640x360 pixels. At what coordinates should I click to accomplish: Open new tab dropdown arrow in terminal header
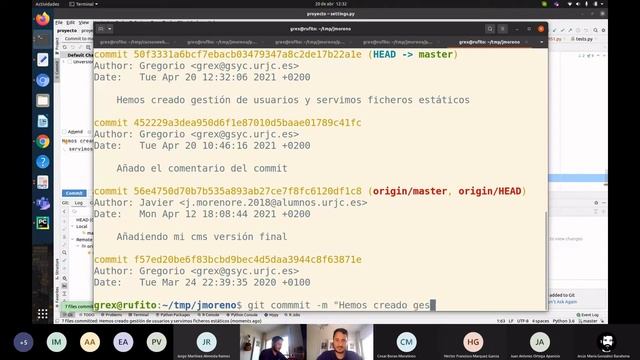110,29
